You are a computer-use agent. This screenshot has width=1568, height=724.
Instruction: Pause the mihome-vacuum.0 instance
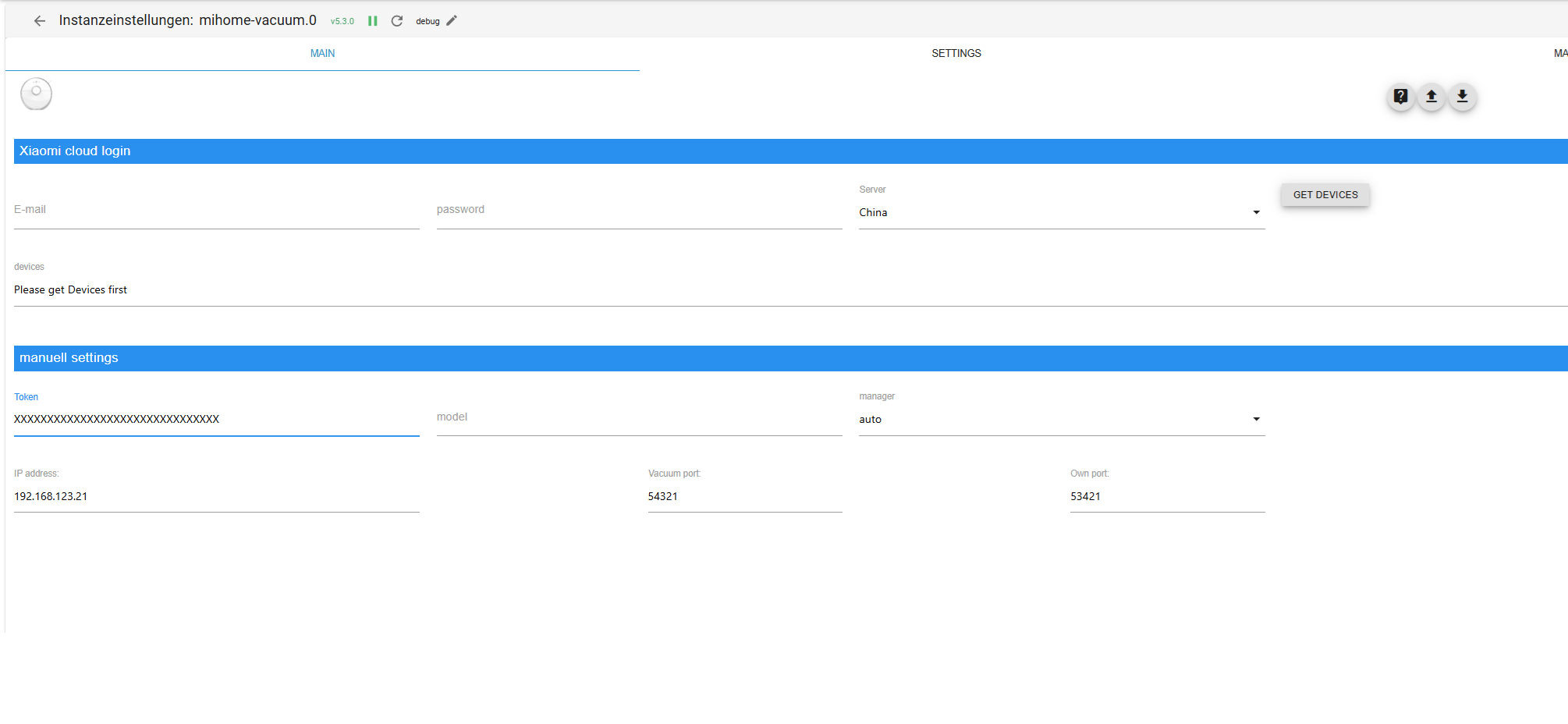pyautogui.click(x=373, y=21)
